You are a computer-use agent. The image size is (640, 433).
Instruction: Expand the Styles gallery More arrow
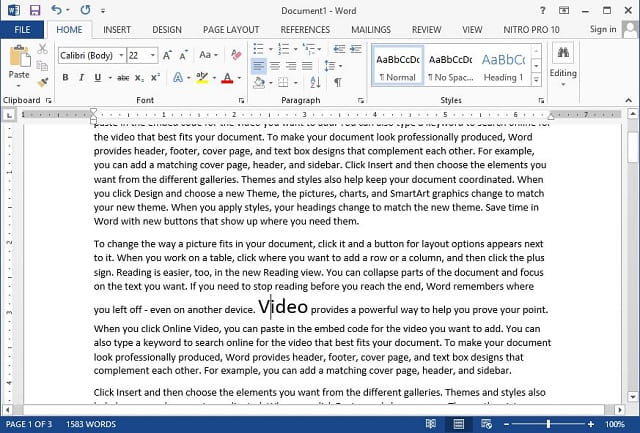(536, 80)
